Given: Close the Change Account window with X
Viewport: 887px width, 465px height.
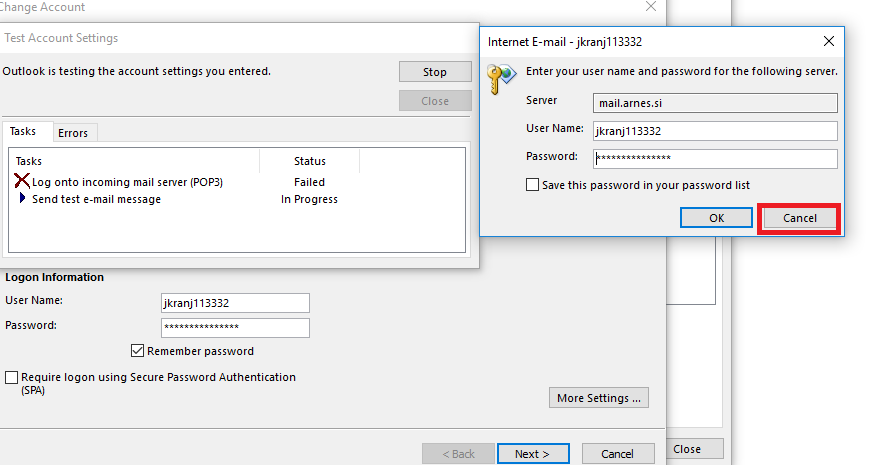Looking at the screenshot, I should (x=651, y=6).
